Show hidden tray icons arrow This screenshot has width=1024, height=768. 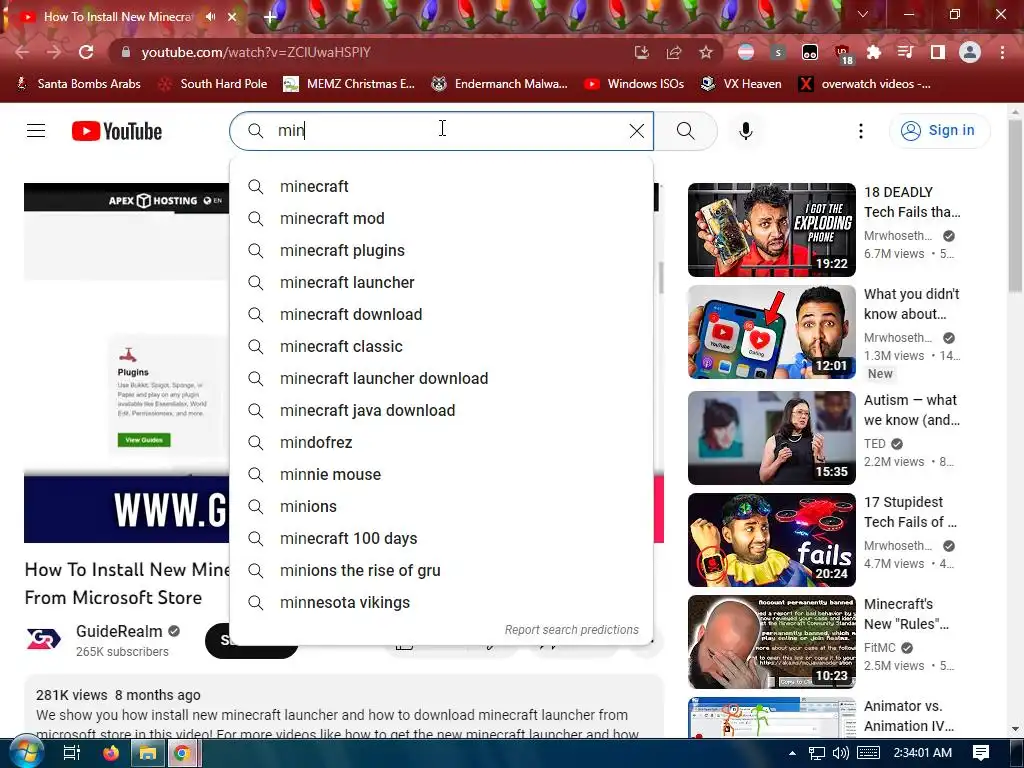[x=792, y=753]
